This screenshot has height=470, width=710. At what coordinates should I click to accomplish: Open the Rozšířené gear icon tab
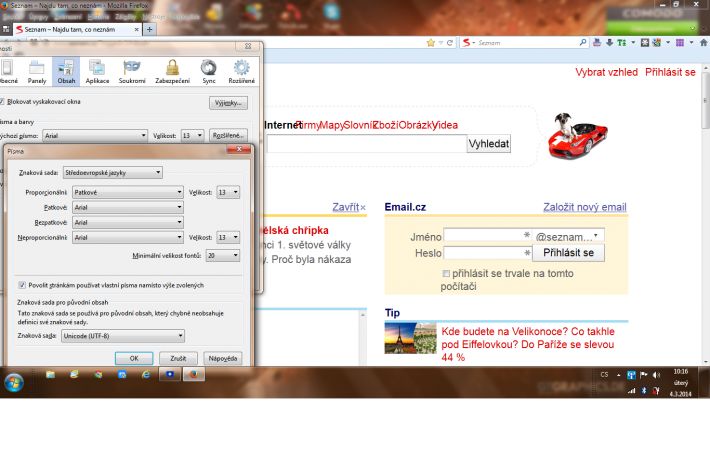click(x=241, y=72)
